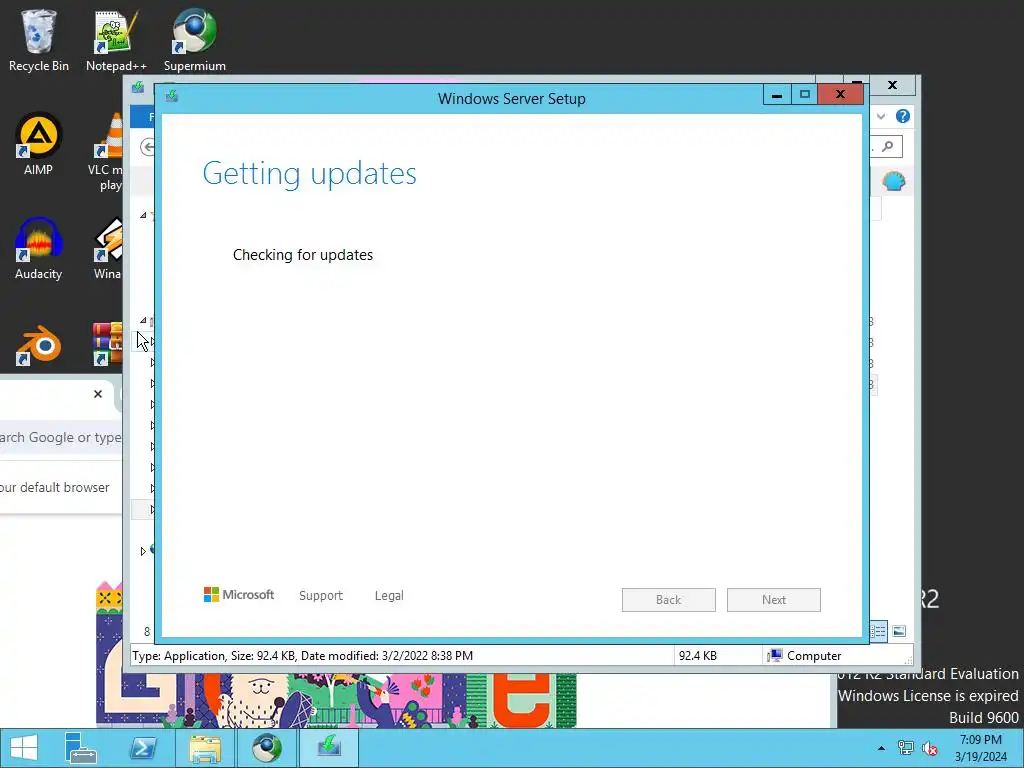The image size is (1024, 768).
Task: Show hidden tray icons arrow
Action: pos(882,748)
